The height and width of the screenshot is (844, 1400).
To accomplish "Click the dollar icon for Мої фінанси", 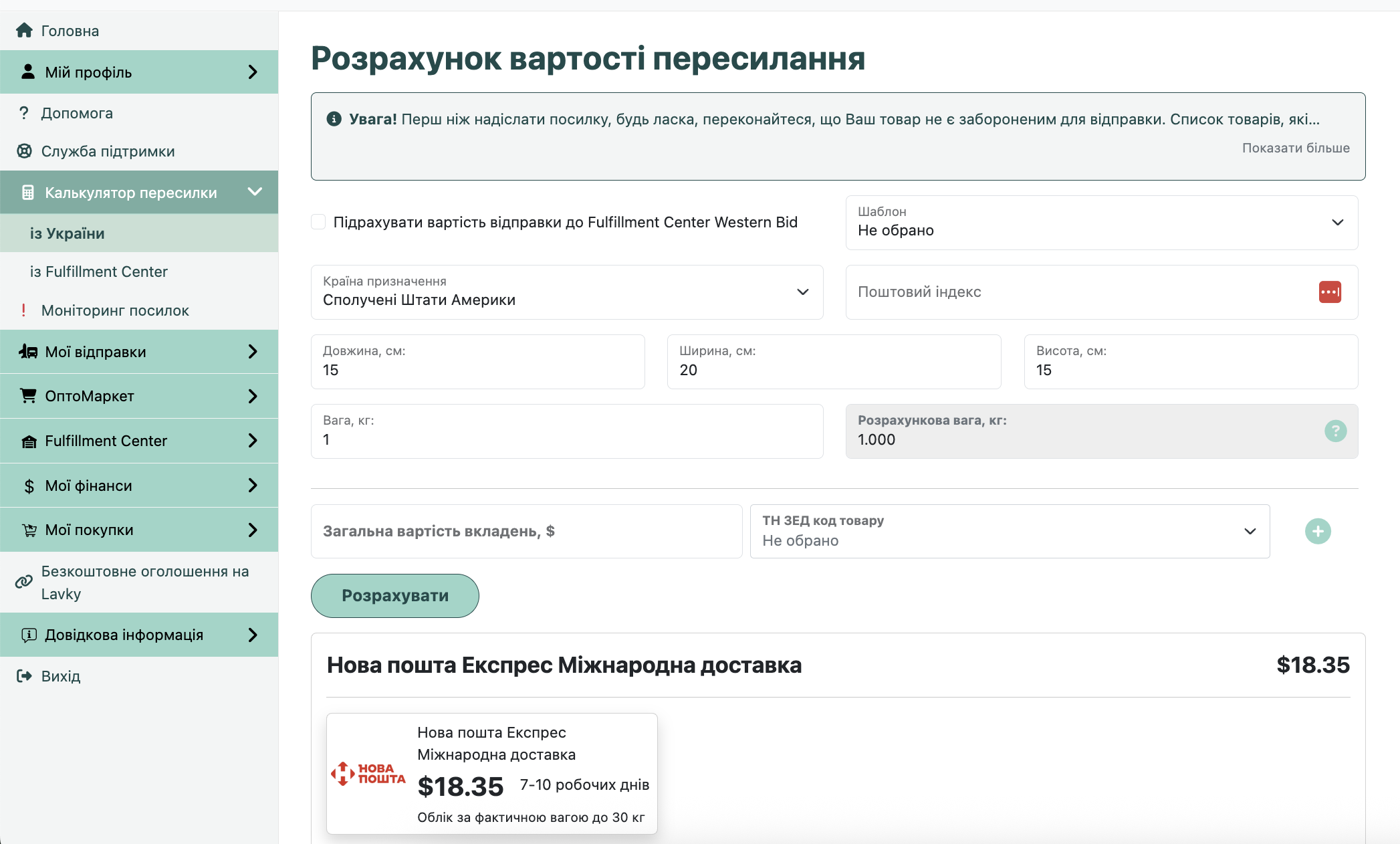I will coord(27,486).
